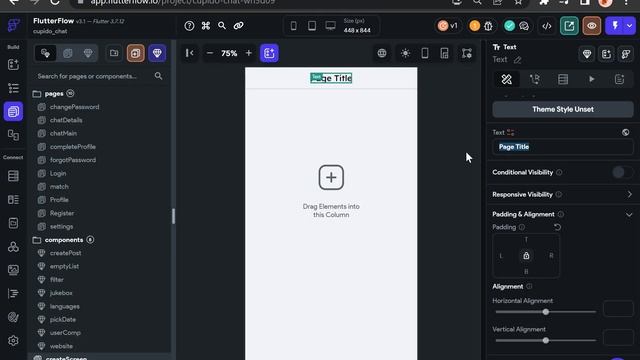Toggle the Conditional Visibility switch
Viewport: 640px width, 360px height.
(x=622, y=172)
